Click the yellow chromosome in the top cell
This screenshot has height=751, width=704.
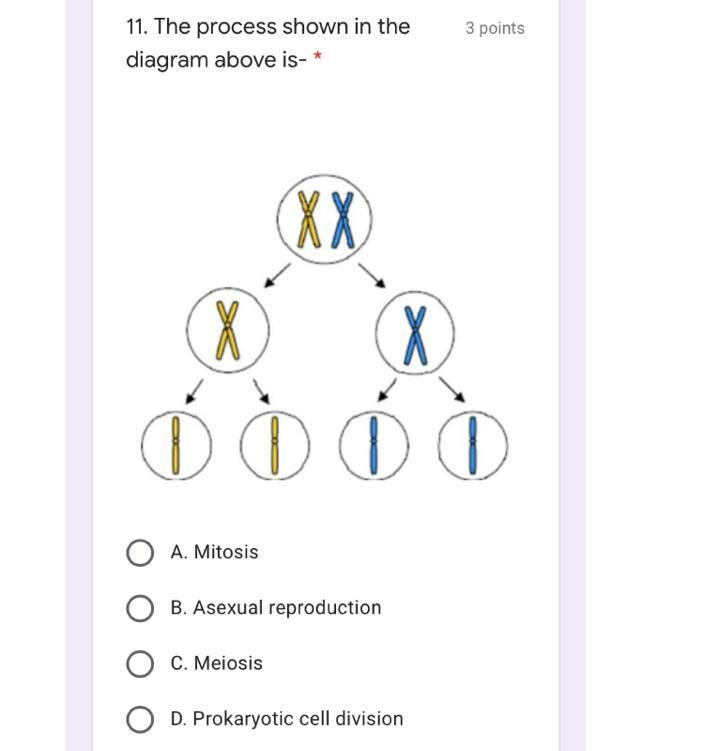coord(311,219)
